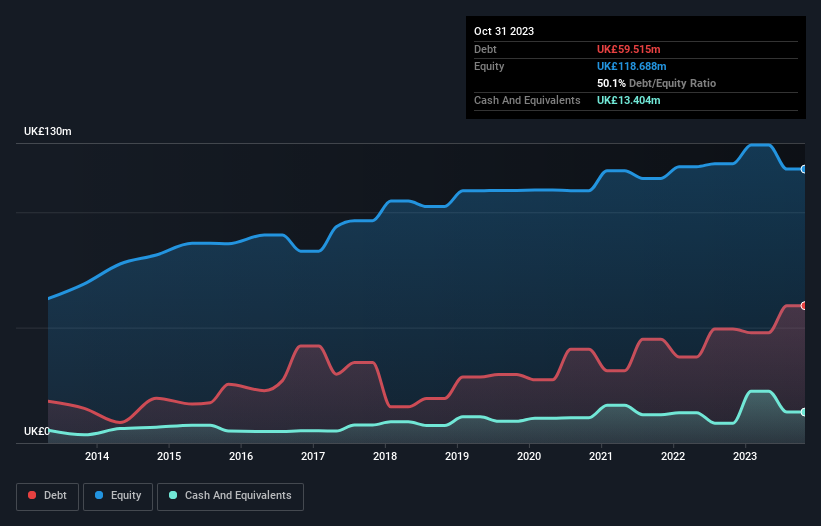Click the 50.1% Debt/Equity Ratio text
This screenshot has width=821, height=526.
point(656,83)
